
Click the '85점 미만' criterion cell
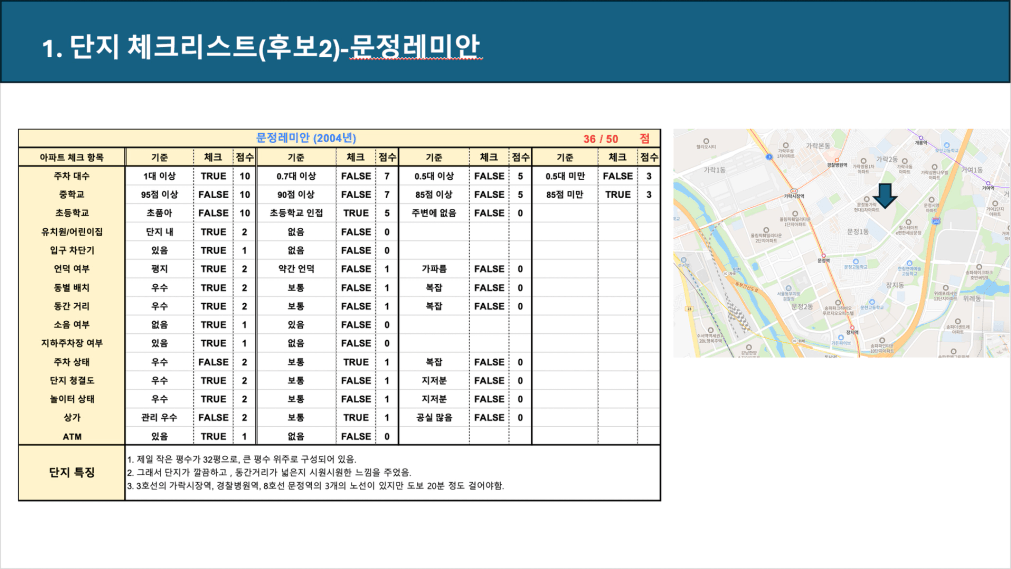point(565,194)
